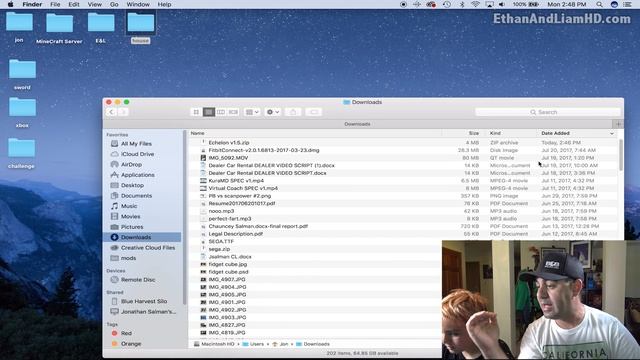Open Documents in sidebar
The width and height of the screenshot is (640, 360).
tap(136, 196)
